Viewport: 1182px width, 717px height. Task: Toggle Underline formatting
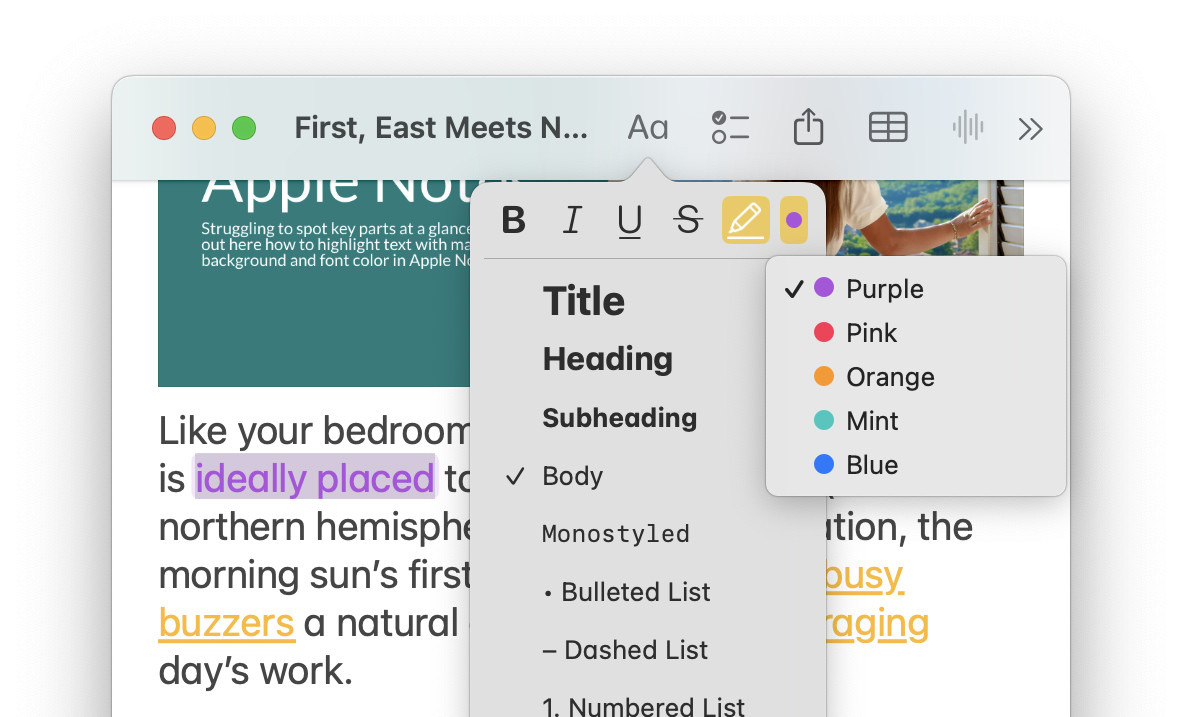tap(629, 221)
